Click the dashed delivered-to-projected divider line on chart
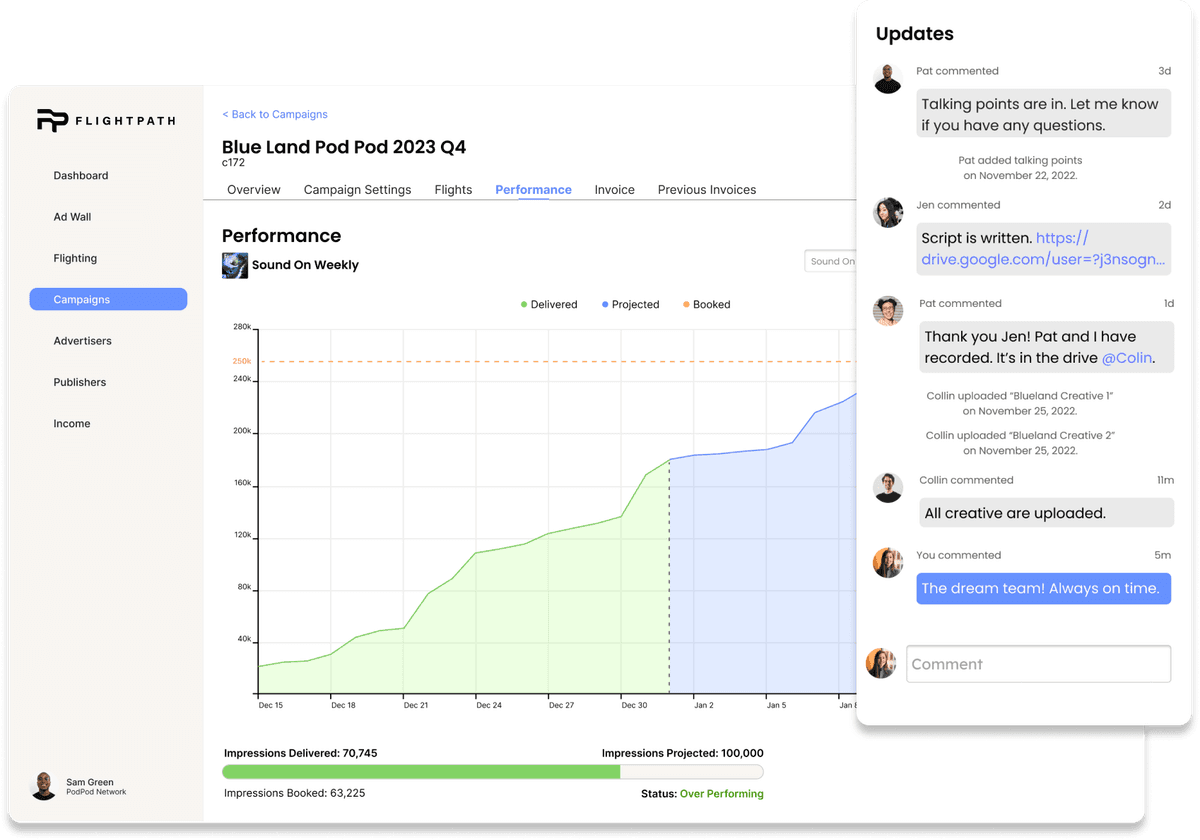This screenshot has width=1200, height=840. click(669, 576)
